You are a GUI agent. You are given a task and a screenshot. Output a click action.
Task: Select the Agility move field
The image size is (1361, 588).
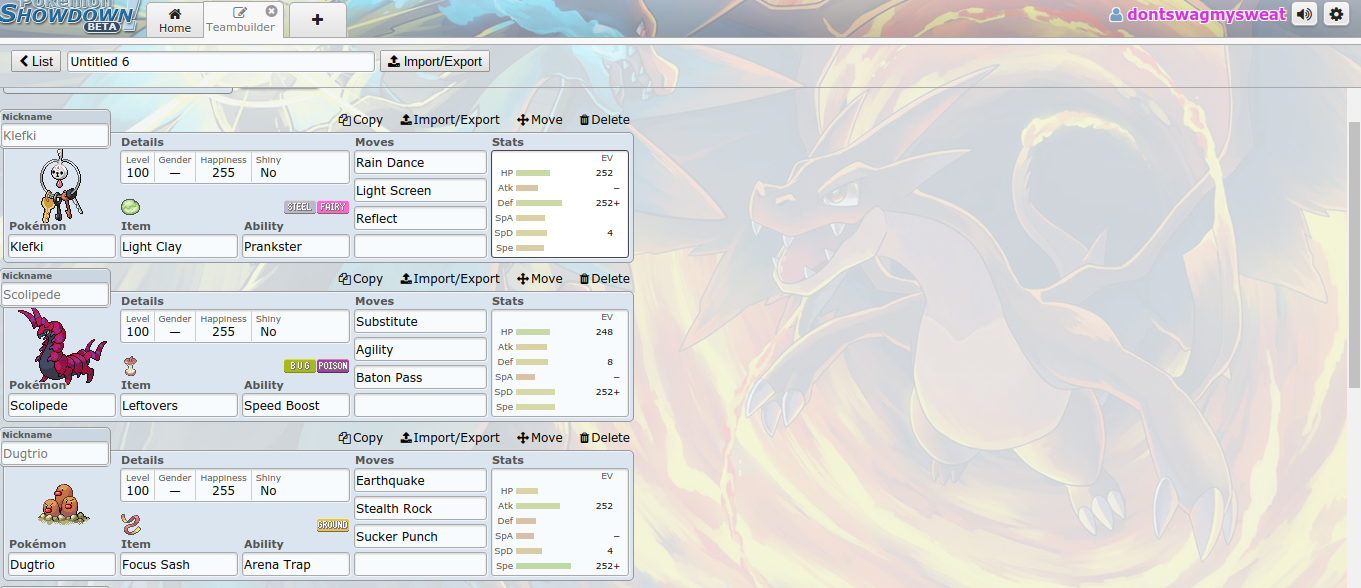pyautogui.click(x=420, y=349)
